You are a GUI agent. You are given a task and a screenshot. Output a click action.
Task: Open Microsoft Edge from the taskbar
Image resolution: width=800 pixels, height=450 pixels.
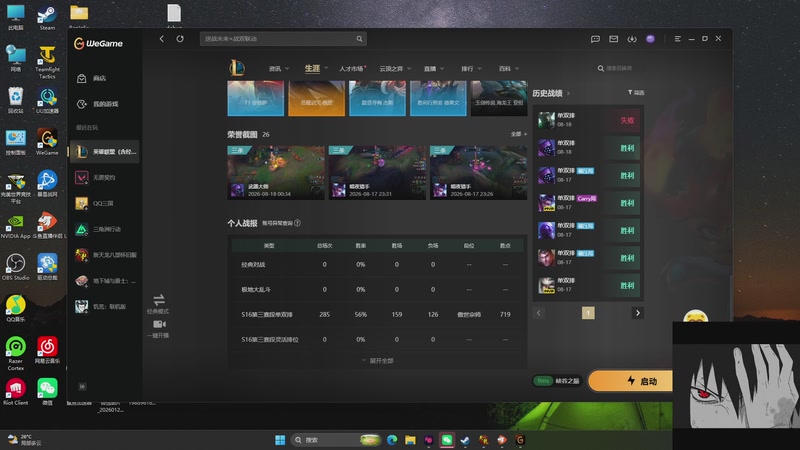pos(392,440)
